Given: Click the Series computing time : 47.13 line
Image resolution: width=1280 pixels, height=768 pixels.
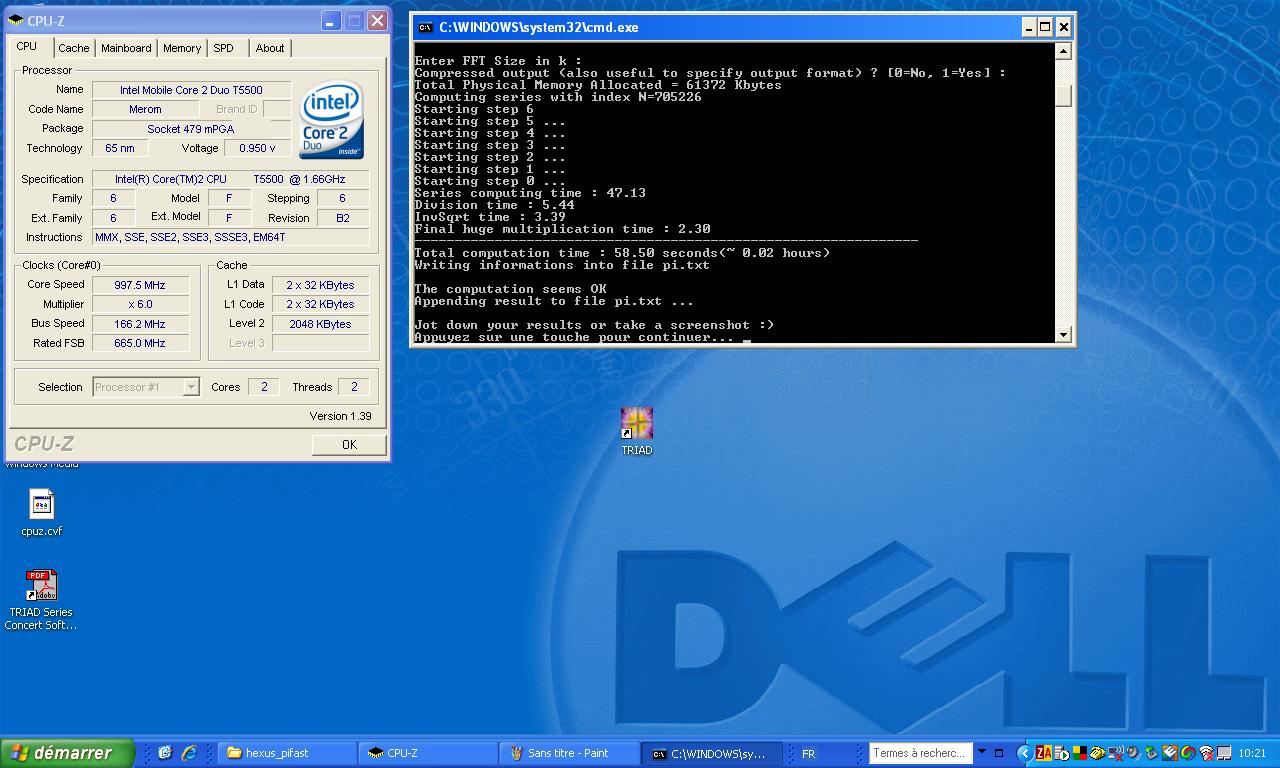Looking at the screenshot, I should [530, 193].
